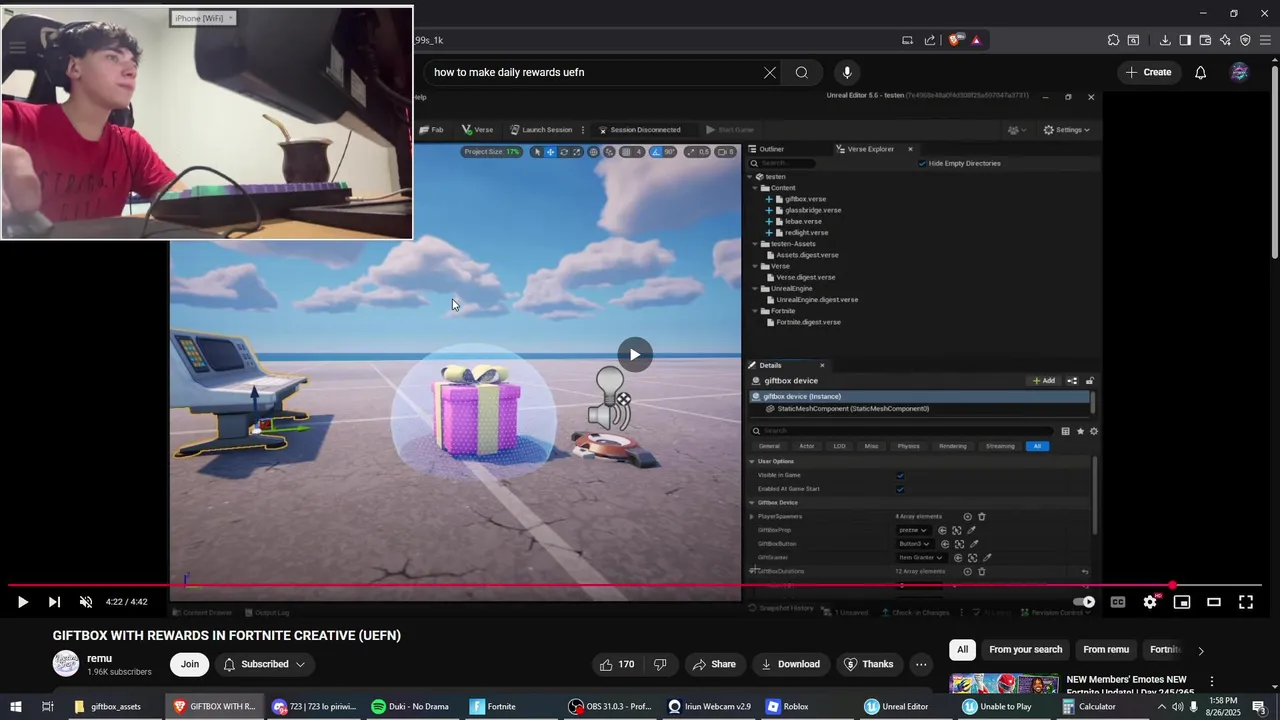Open the Unreal Editor Settings dropdown
Screen dimensions: 1280x720
click(1066, 130)
